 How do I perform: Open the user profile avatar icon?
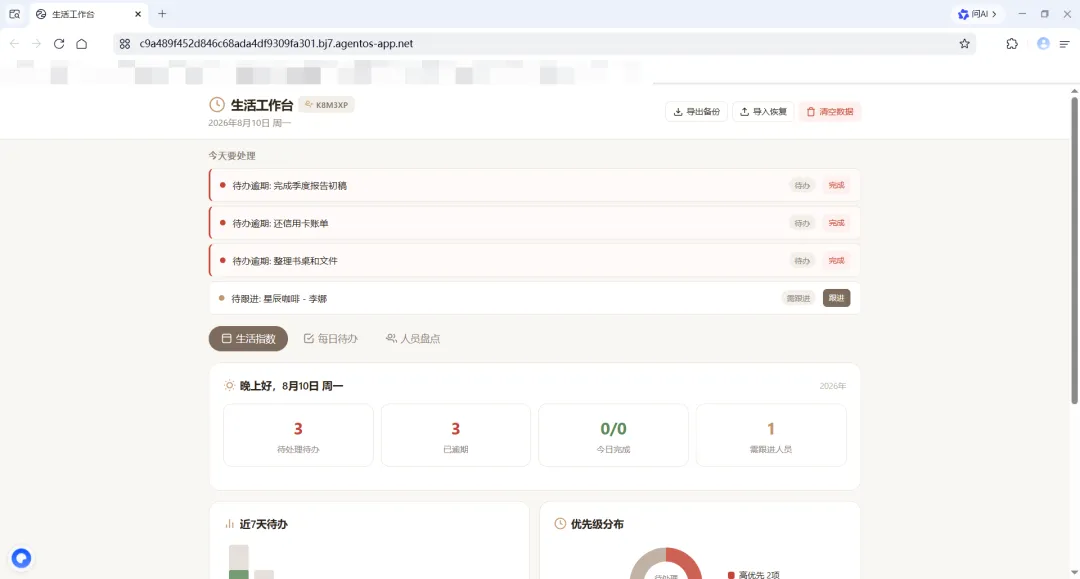point(1043,43)
